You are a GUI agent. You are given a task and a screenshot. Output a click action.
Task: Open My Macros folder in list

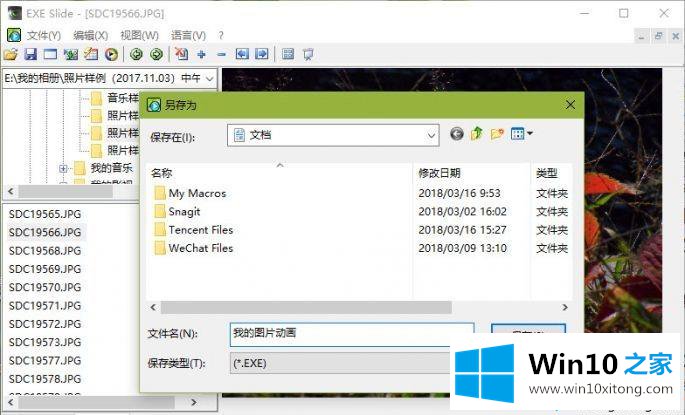pyautogui.click(x=197, y=193)
